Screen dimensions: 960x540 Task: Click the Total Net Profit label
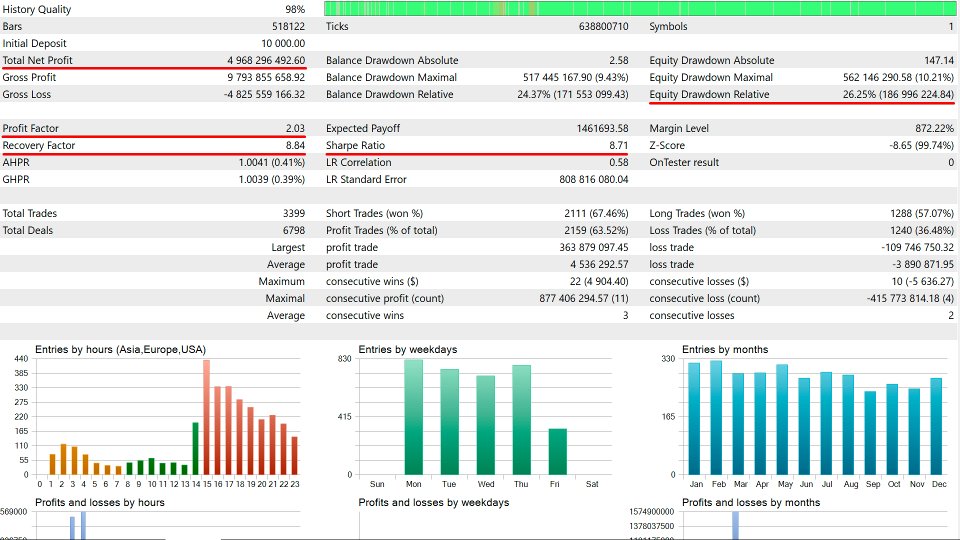point(37,60)
